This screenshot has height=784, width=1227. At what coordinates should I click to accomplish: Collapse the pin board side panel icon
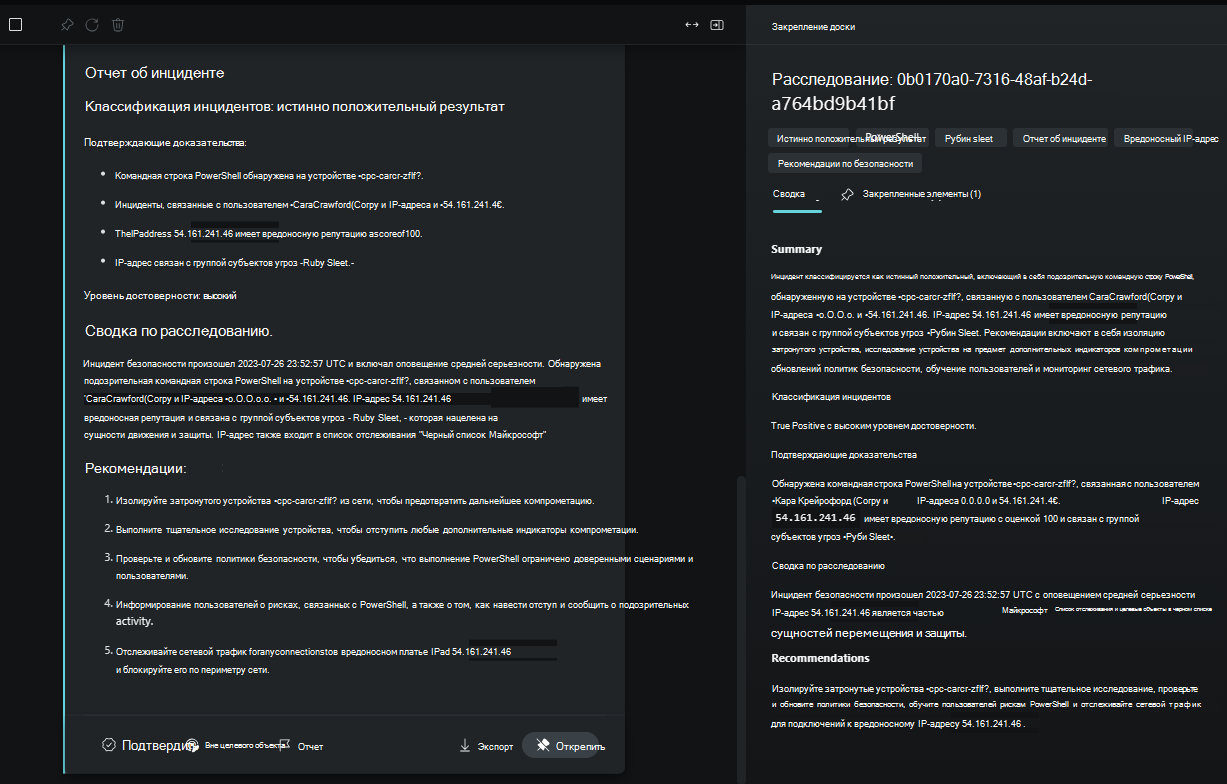tap(717, 25)
